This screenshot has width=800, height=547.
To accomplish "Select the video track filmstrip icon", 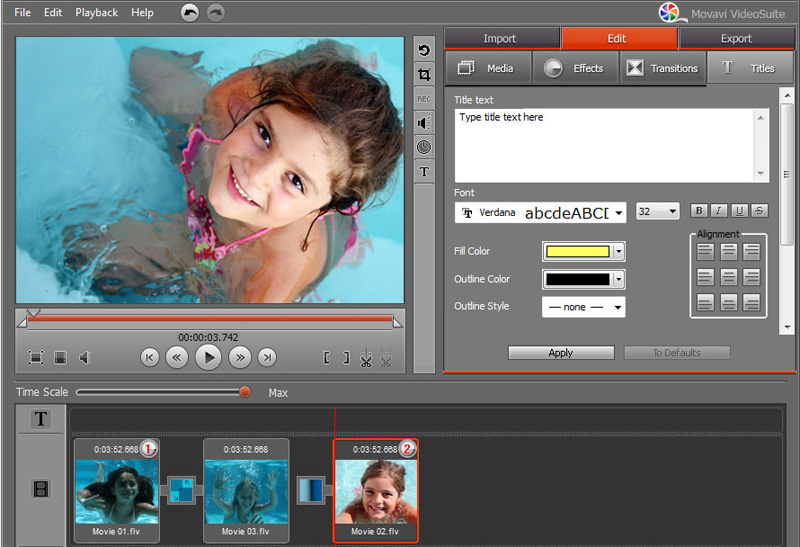I will pyautogui.click(x=41, y=489).
